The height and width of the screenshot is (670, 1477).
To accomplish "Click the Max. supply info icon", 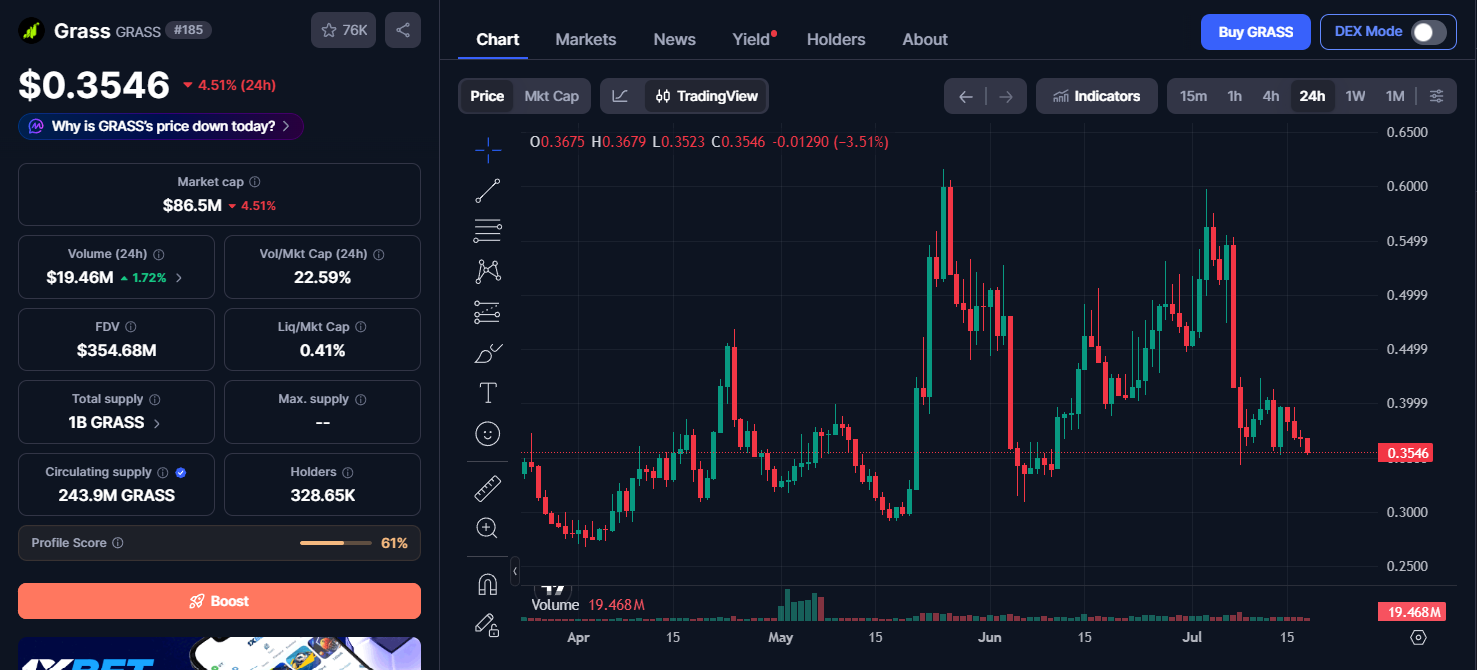I will tap(361, 399).
